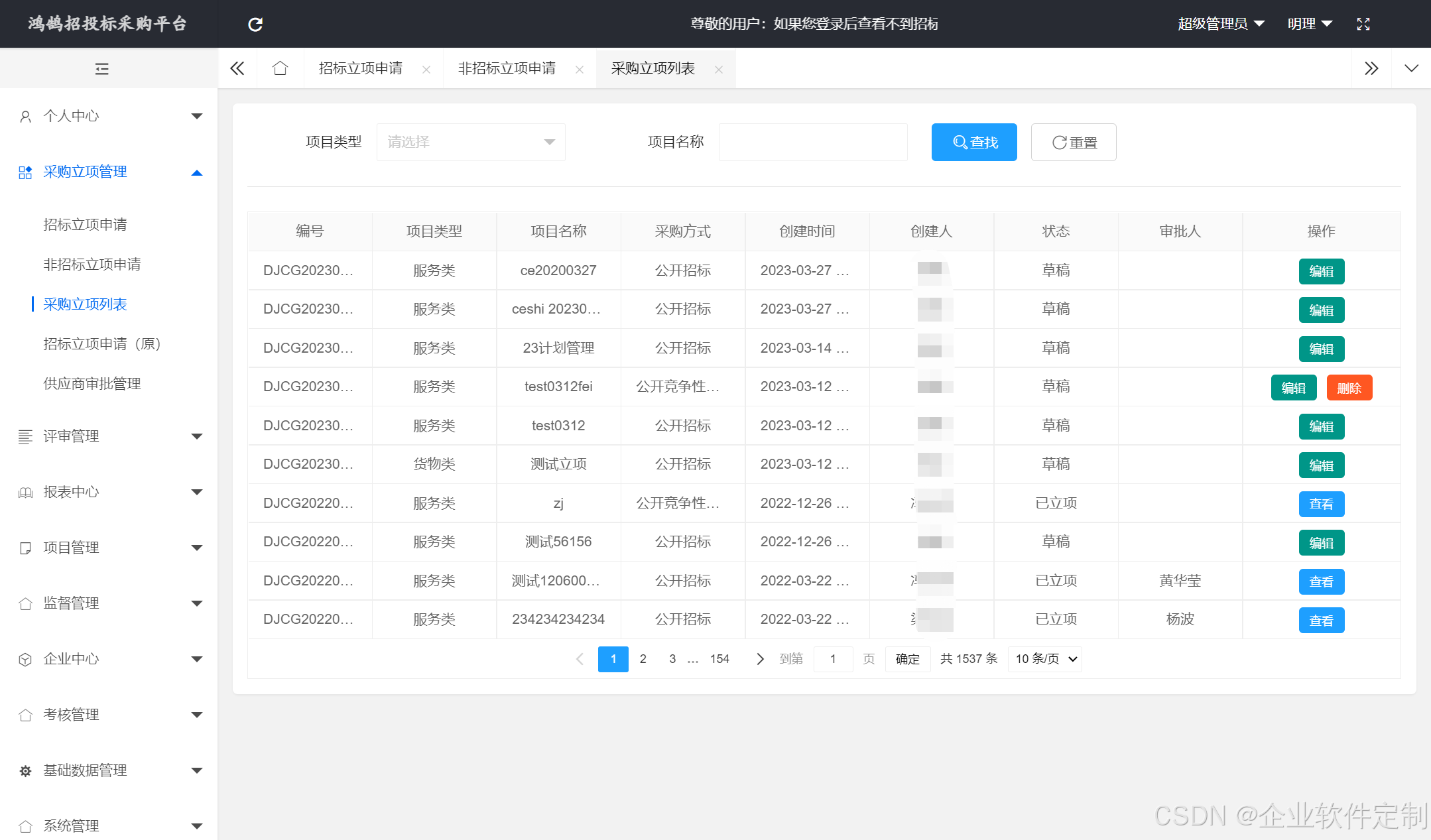Click the 基础数据管理 gear icon

[x=26, y=770]
